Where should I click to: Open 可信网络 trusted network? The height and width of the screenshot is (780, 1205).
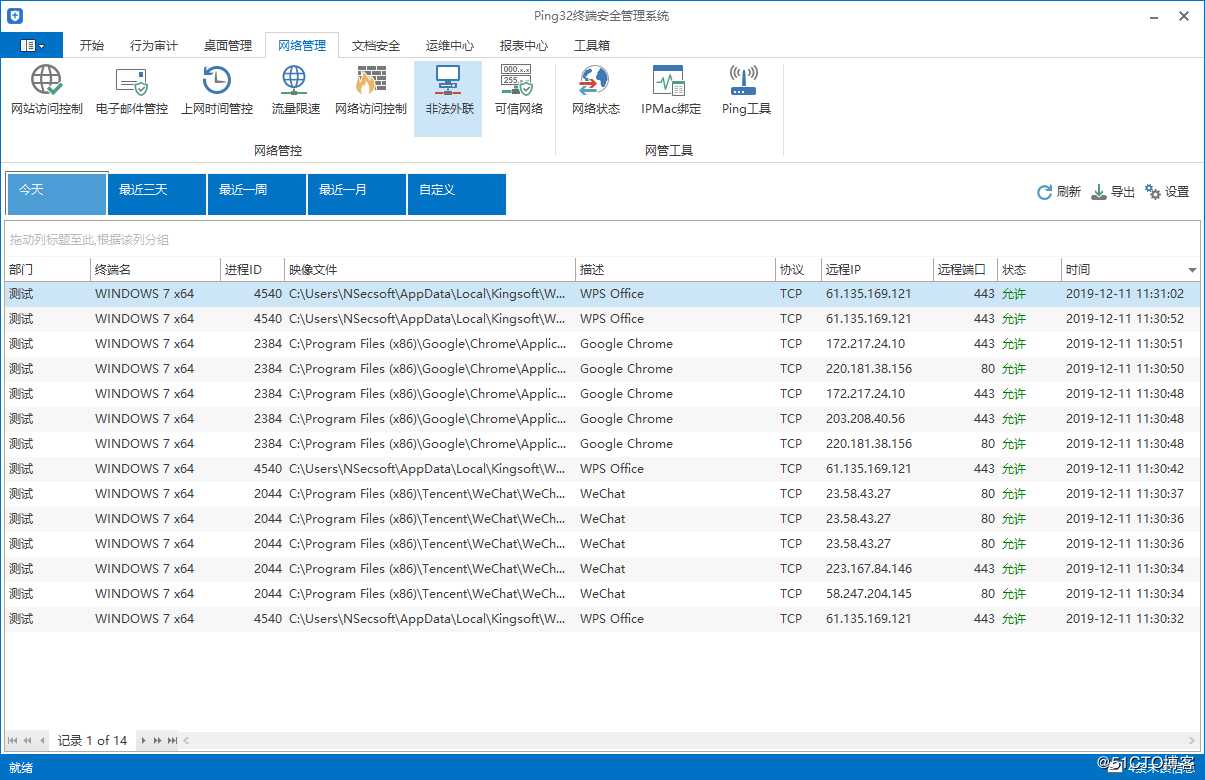[519, 93]
